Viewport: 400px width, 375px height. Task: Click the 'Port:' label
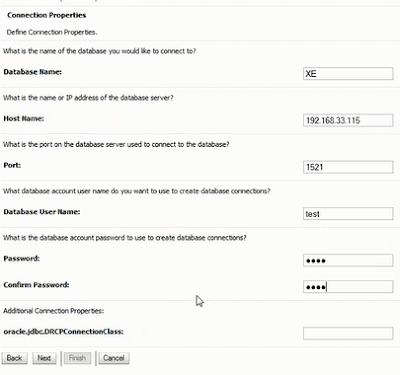click(x=12, y=165)
